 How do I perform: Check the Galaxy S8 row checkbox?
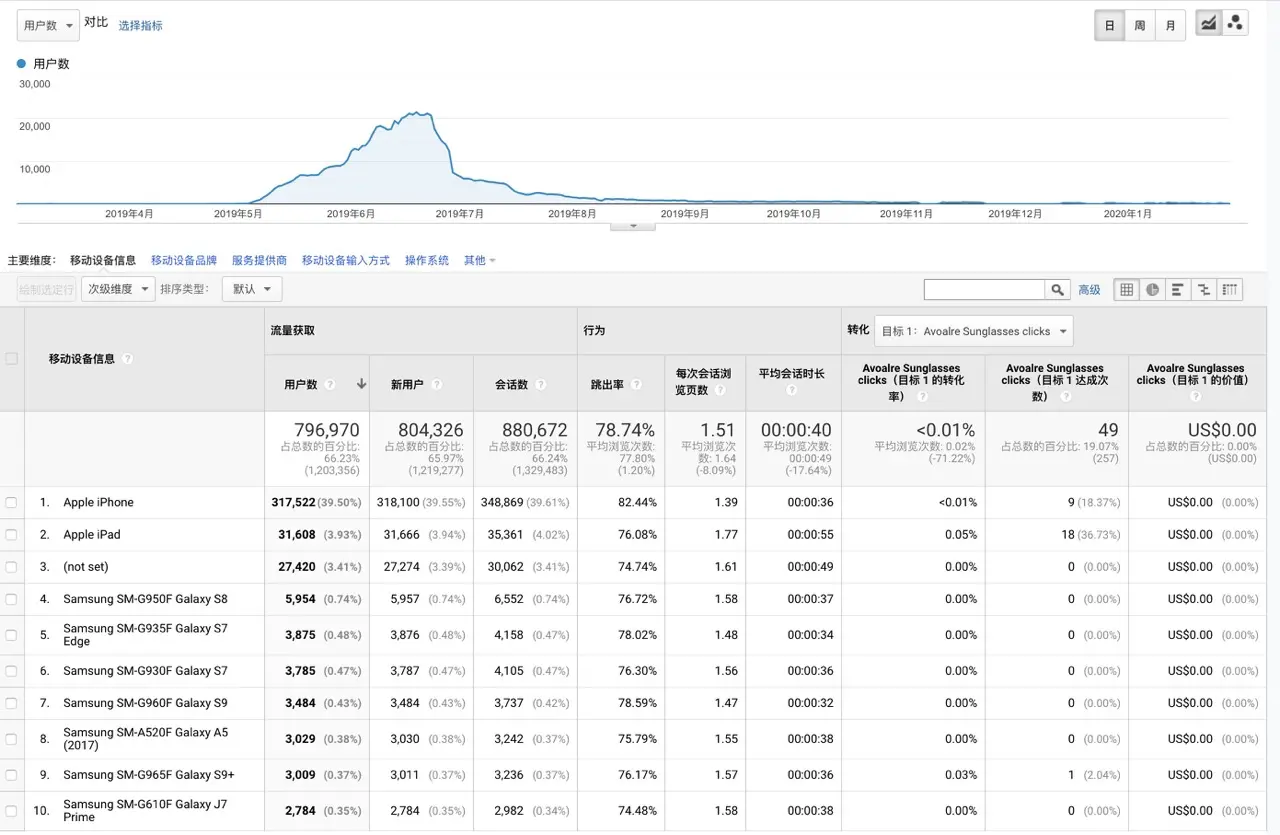coord(12,599)
